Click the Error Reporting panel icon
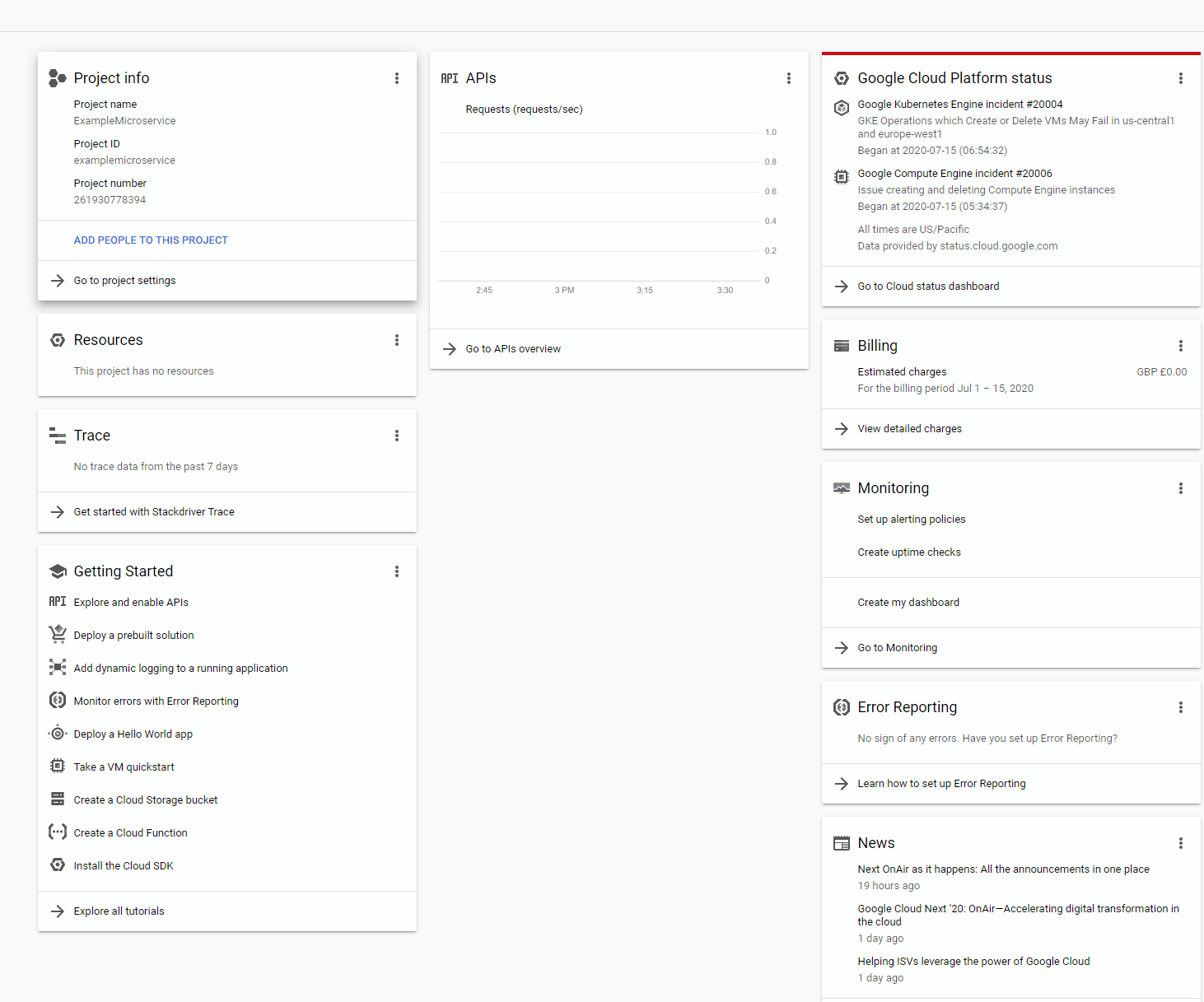The height and width of the screenshot is (1002, 1204). 841,706
